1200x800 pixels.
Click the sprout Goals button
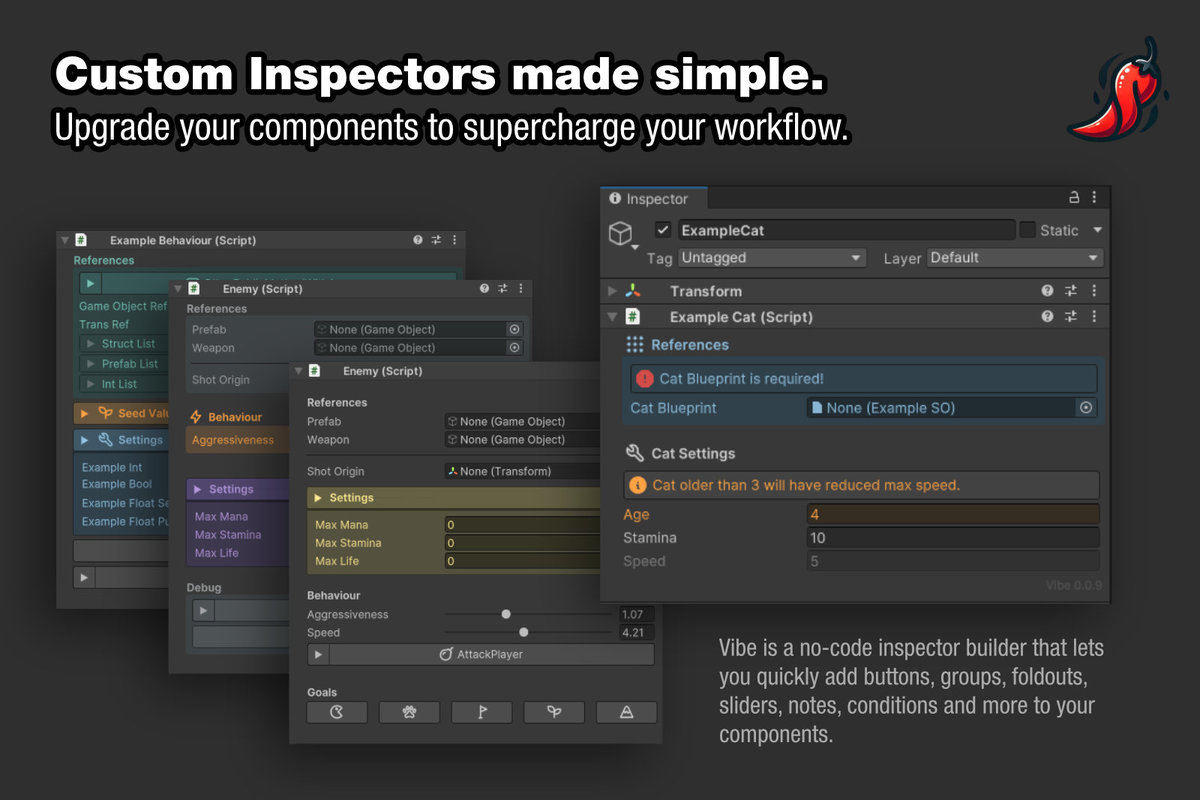tap(554, 712)
